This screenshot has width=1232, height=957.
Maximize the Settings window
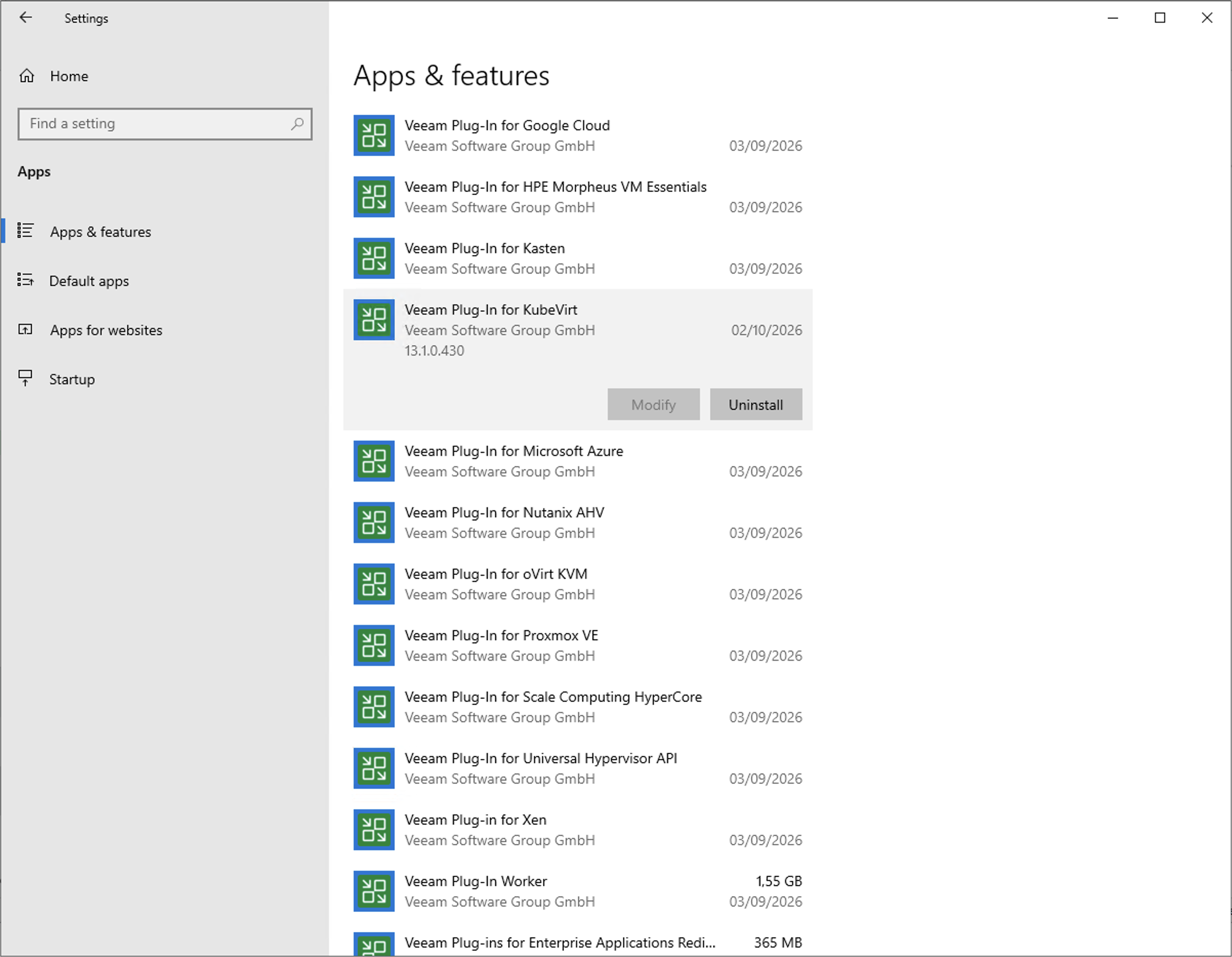tap(1160, 18)
